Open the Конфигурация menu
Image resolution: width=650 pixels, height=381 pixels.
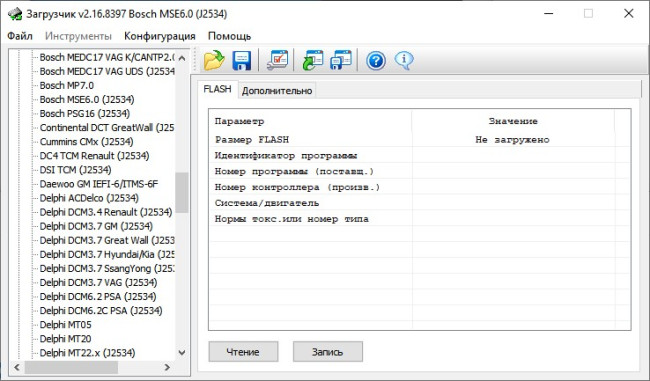160,36
